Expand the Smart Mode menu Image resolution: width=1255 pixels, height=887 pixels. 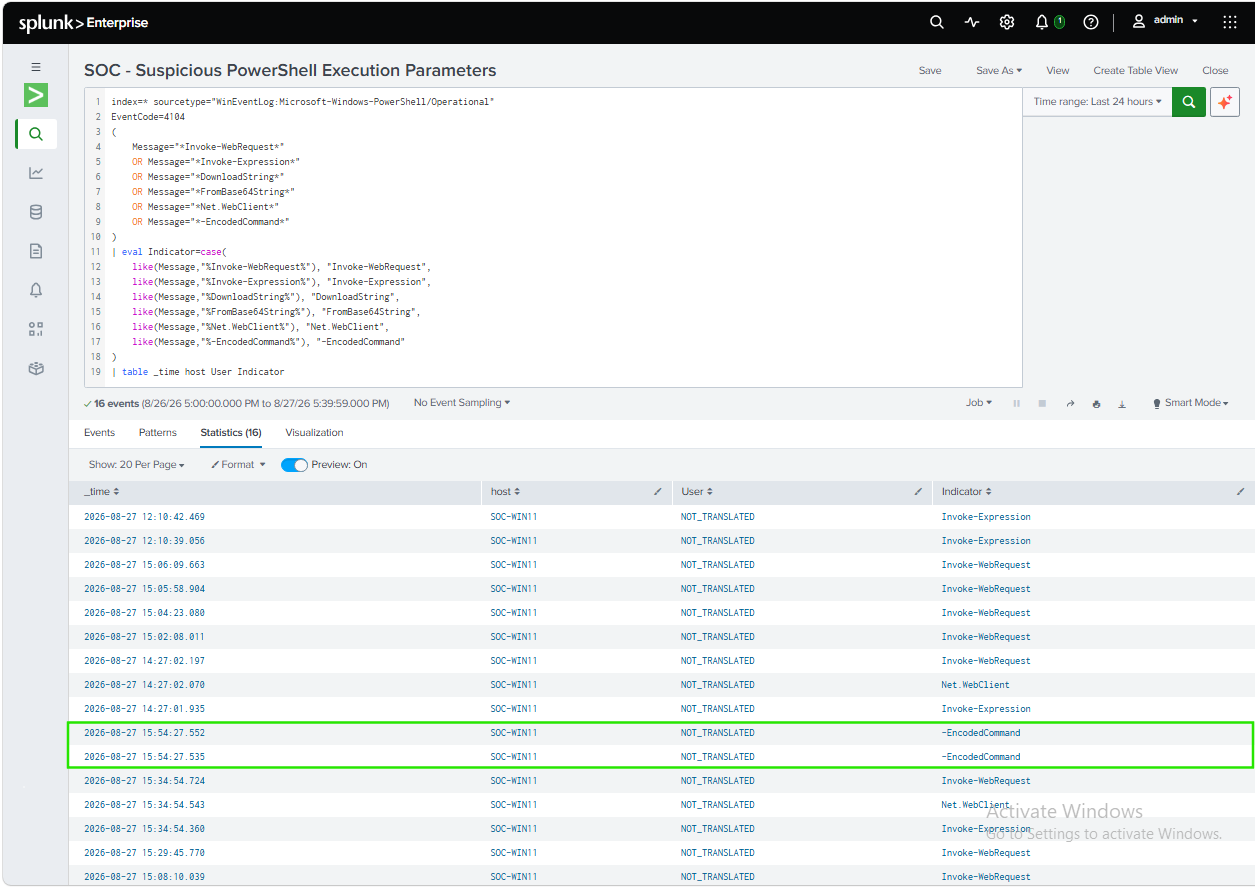pyautogui.click(x=1190, y=403)
